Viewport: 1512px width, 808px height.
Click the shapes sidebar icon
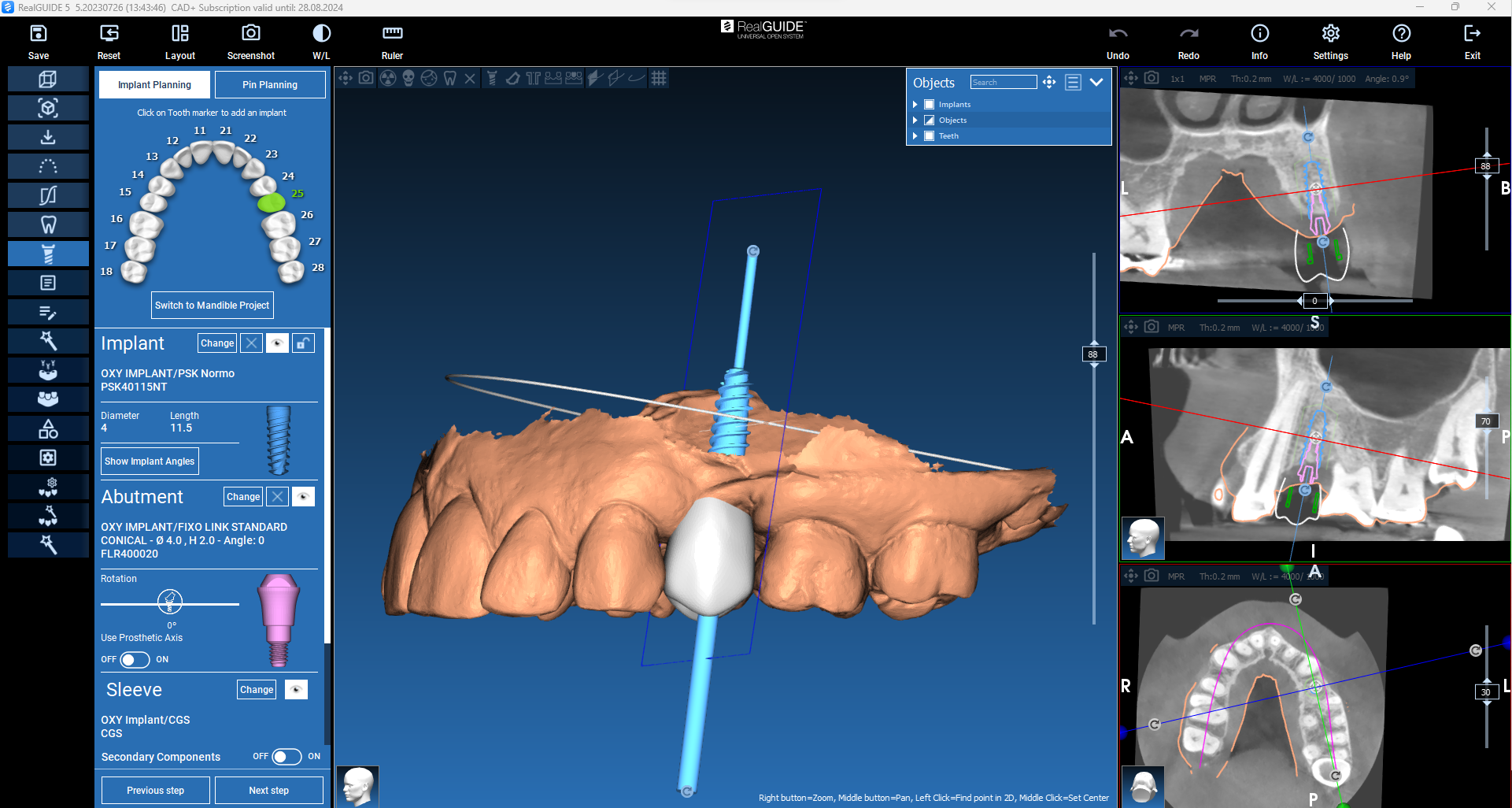click(x=48, y=428)
